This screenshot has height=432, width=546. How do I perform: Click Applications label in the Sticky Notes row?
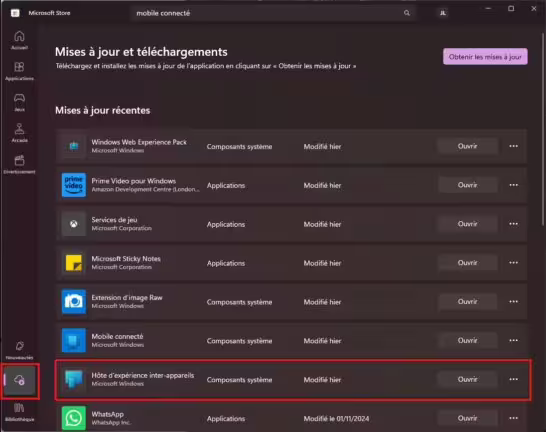[x=226, y=264]
